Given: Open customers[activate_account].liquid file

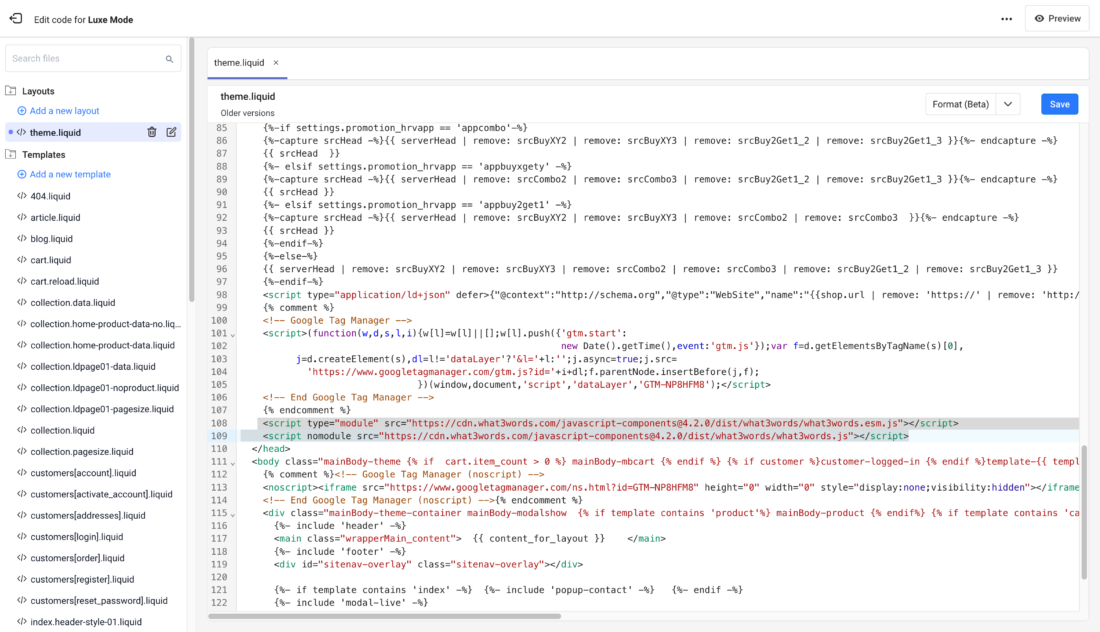Looking at the screenshot, I should [x=101, y=494].
